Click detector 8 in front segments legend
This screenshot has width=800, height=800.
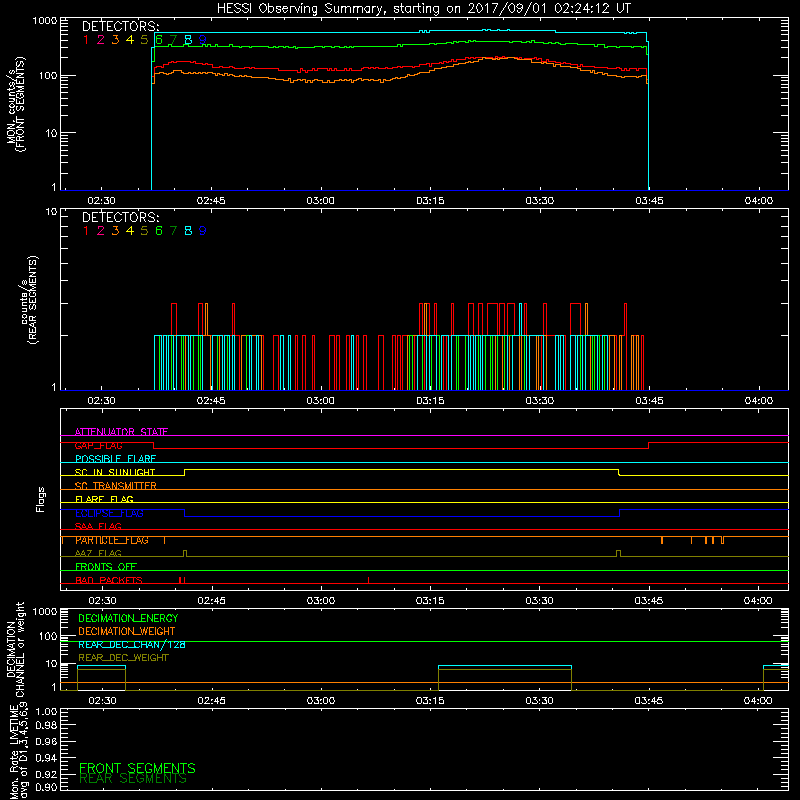pos(188,40)
